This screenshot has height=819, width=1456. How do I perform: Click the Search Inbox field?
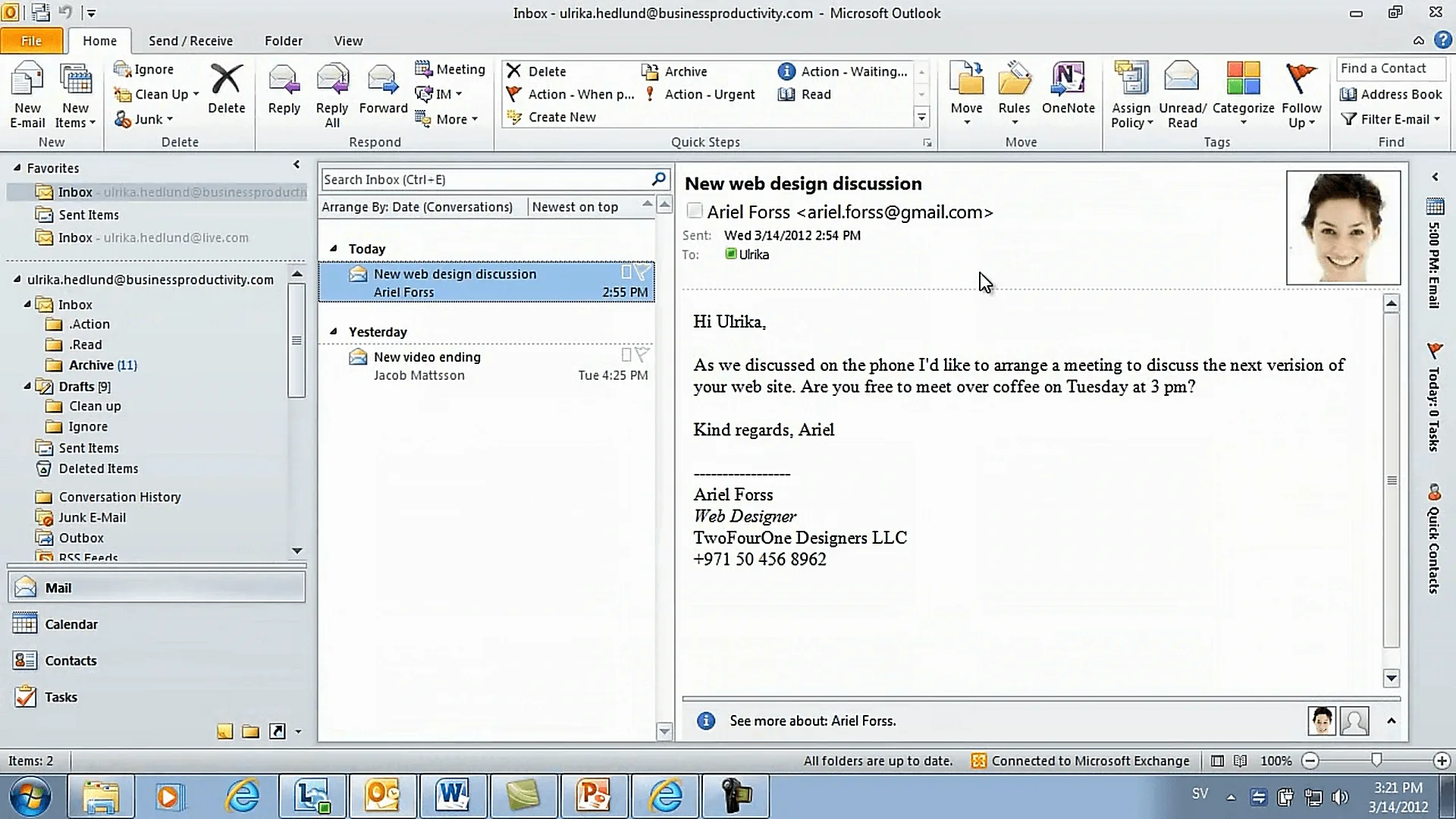[485, 179]
